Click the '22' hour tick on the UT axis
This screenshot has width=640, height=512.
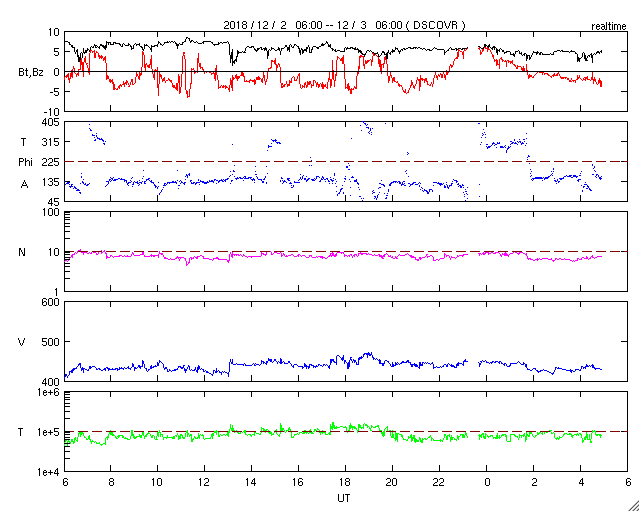439,482
